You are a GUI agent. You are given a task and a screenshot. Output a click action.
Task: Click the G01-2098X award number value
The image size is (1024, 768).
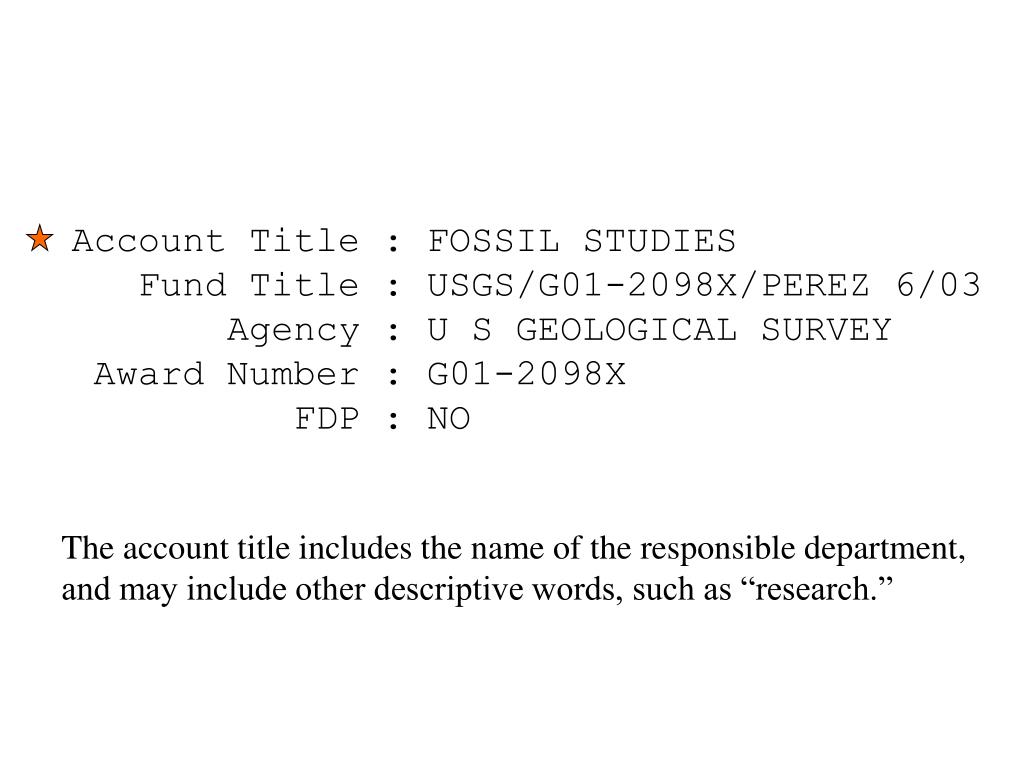526,375
